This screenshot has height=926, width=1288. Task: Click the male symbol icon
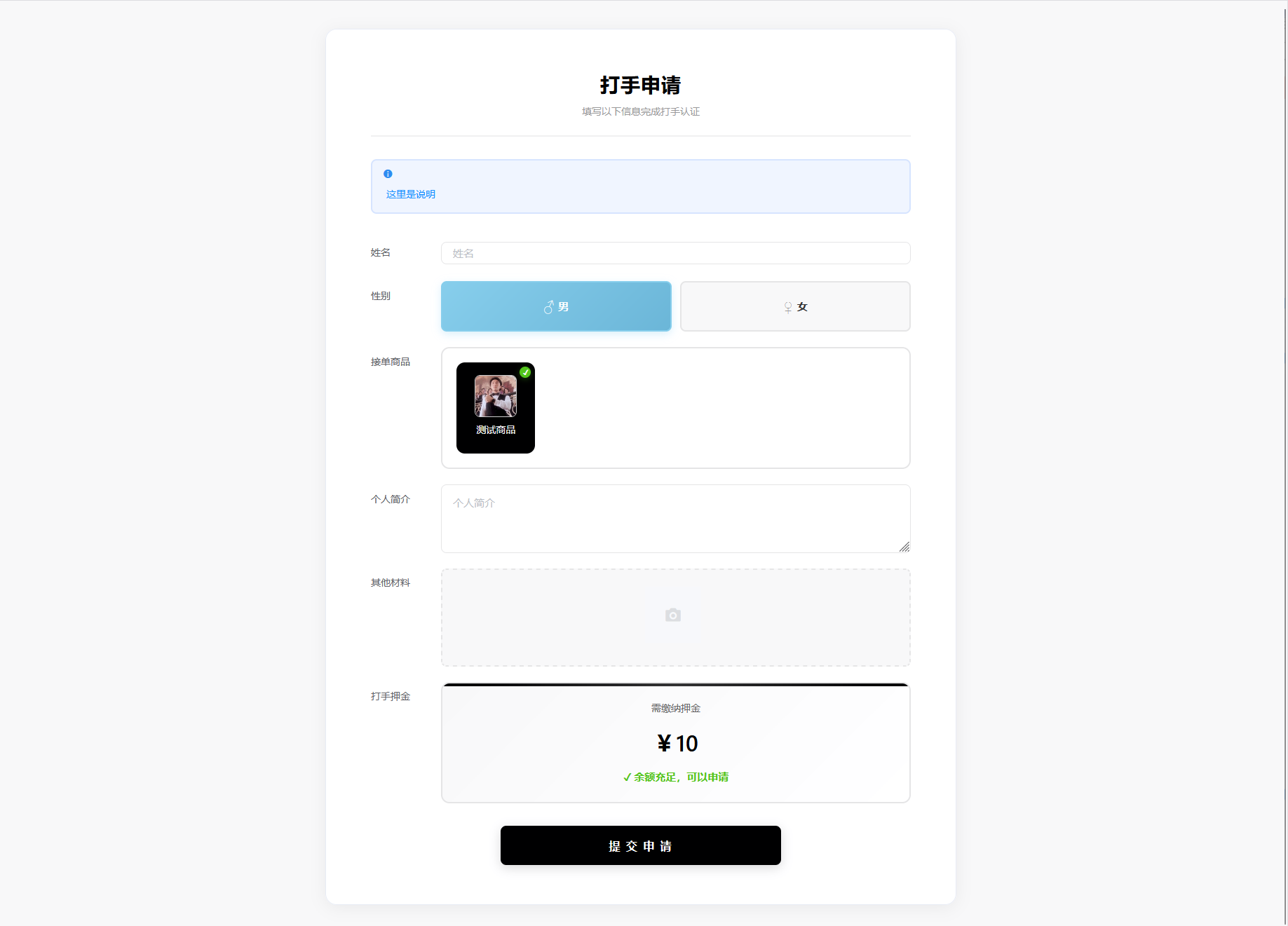tap(549, 307)
